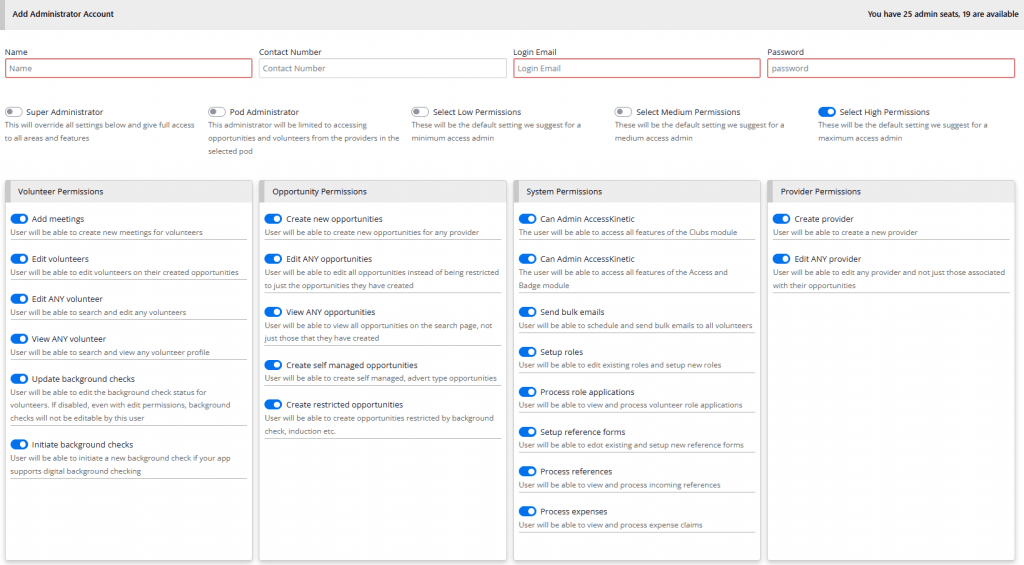Image resolution: width=1024 pixels, height=565 pixels.
Task: Disable the Edit ANY provider switch
Action: [781, 259]
